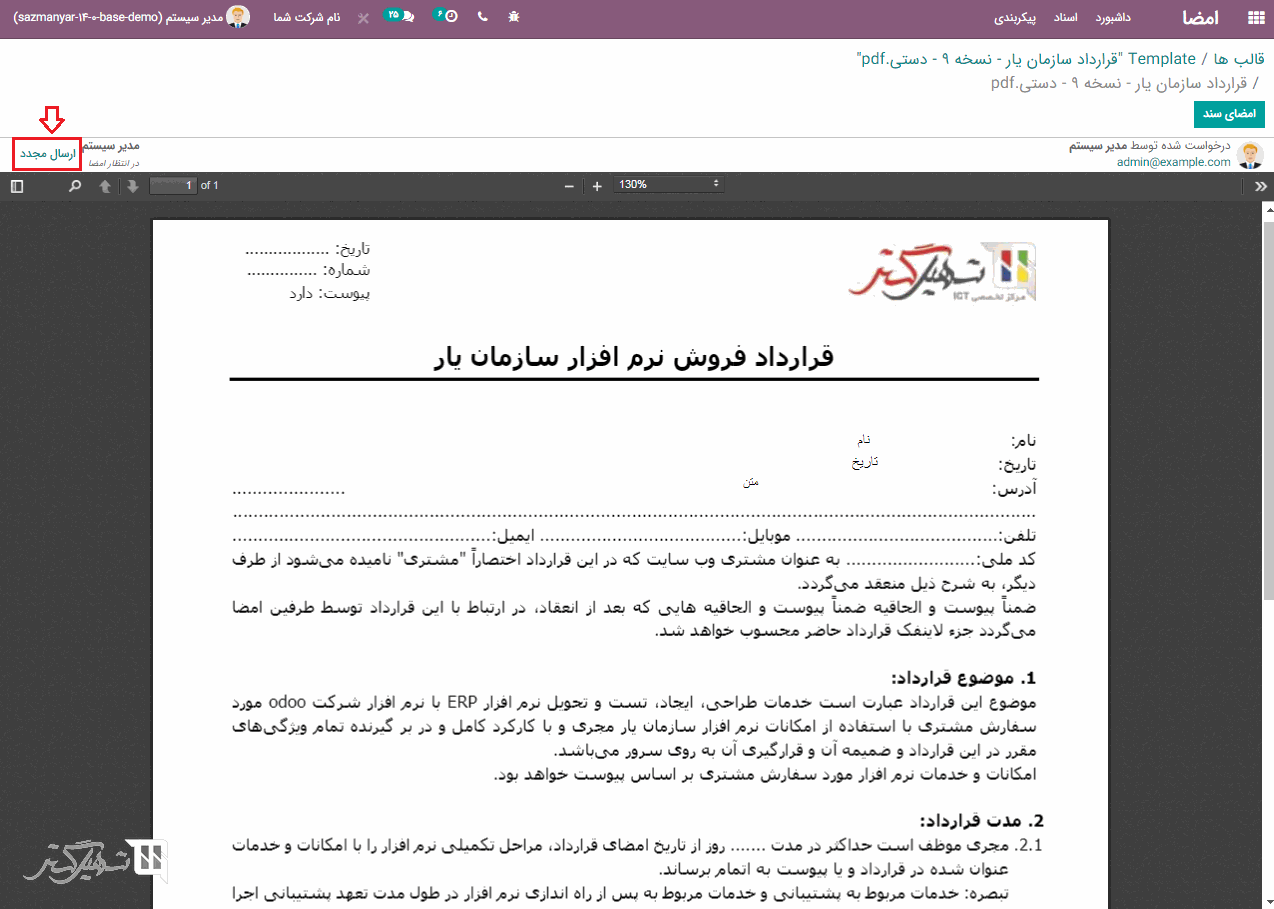This screenshot has height=909, width=1274.
Task: Toggle the PDF viewer sidebar
Action: [x=17, y=186]
